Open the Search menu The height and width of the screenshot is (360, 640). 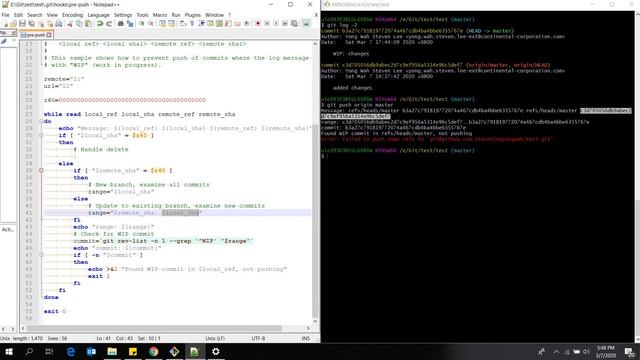35,15
